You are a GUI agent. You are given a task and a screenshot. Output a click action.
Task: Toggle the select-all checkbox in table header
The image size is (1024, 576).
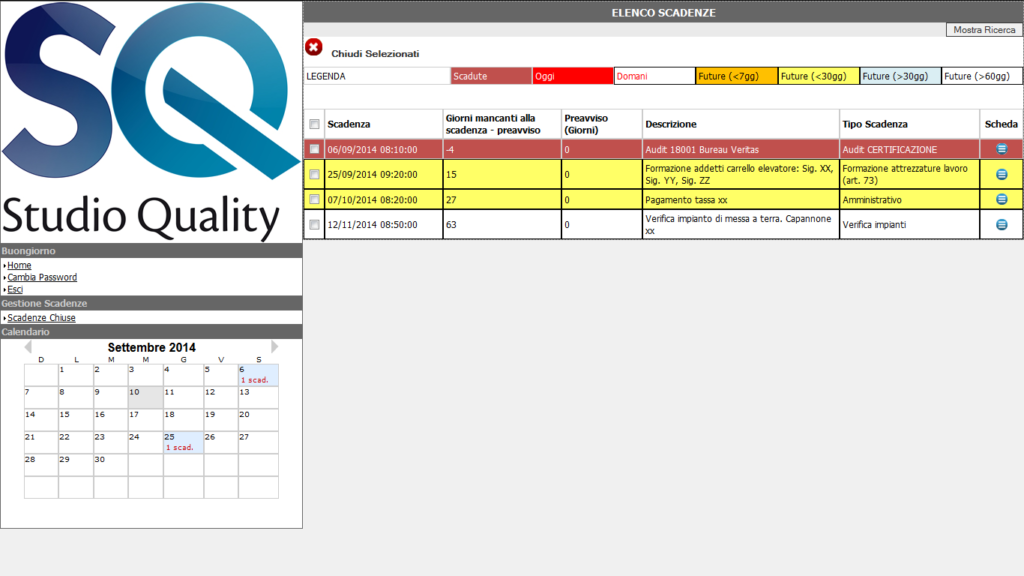pyautogui.click(x=314, y=124)
